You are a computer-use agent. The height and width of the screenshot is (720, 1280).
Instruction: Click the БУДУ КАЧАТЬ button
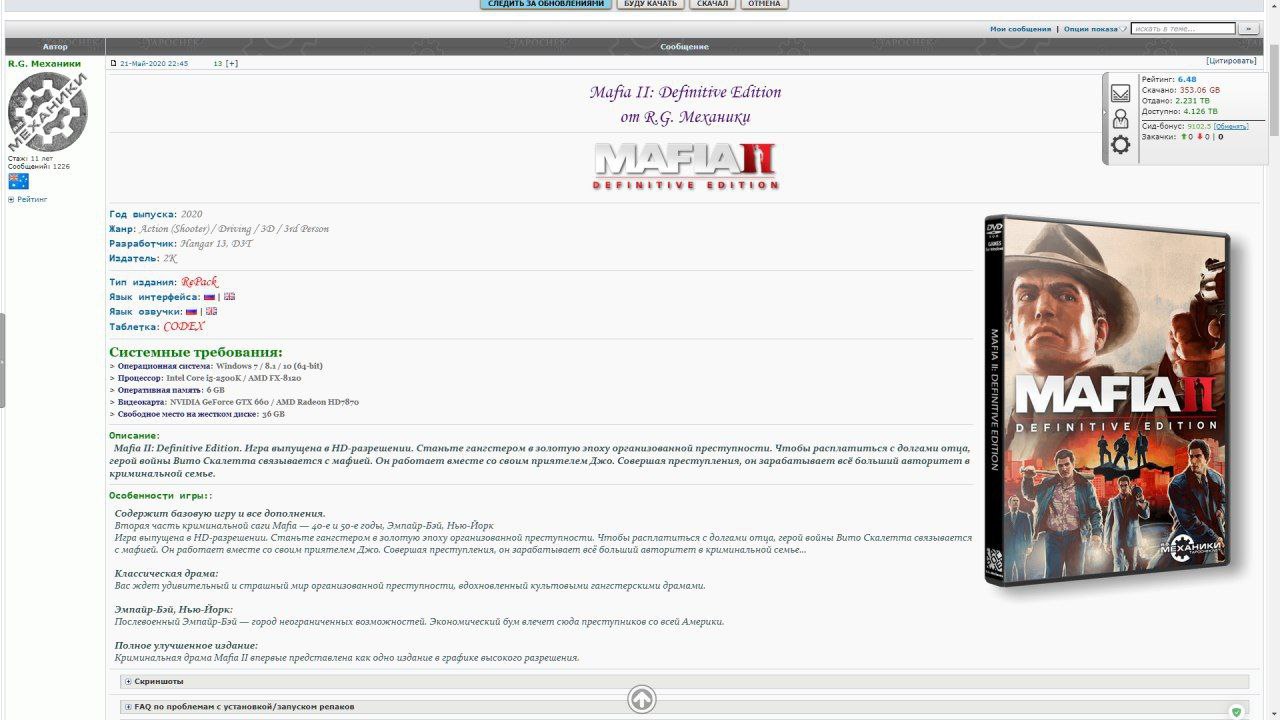651,4
